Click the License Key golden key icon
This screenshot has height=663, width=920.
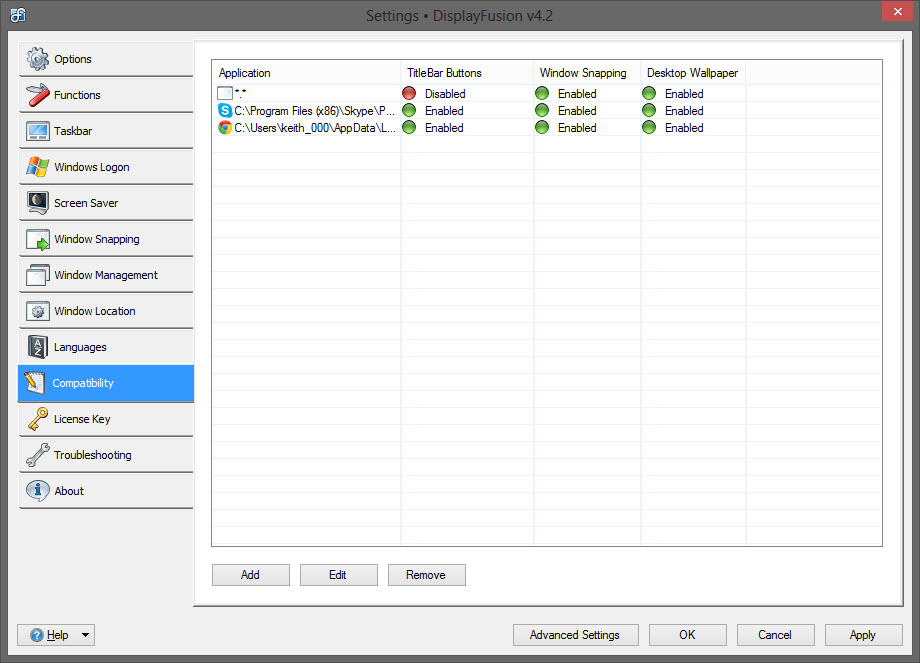click(38, 419)
